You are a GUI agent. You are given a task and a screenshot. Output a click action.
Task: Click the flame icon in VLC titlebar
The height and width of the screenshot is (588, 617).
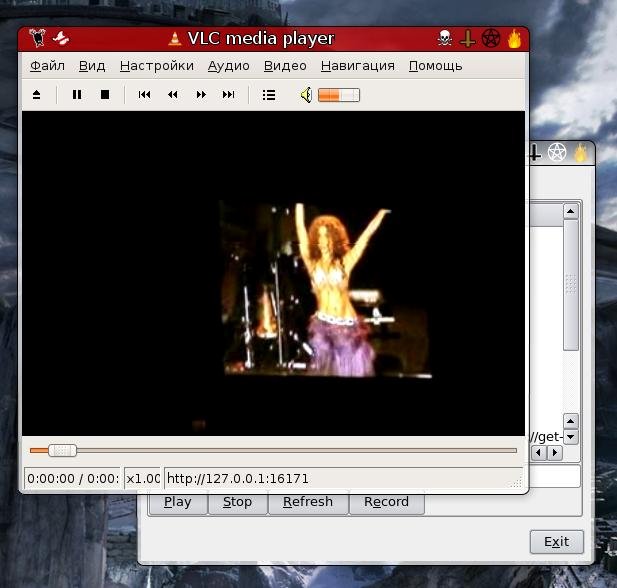click(x=514, y=39)
